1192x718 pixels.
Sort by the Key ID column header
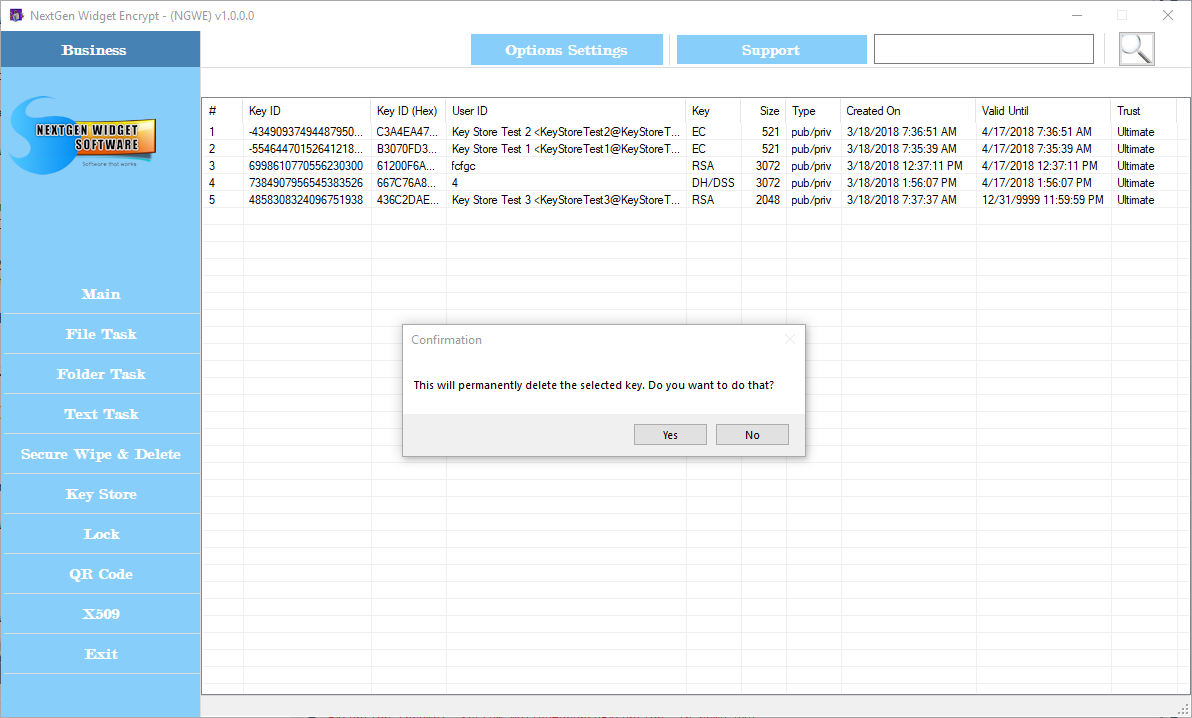click(x=307, y=111)
